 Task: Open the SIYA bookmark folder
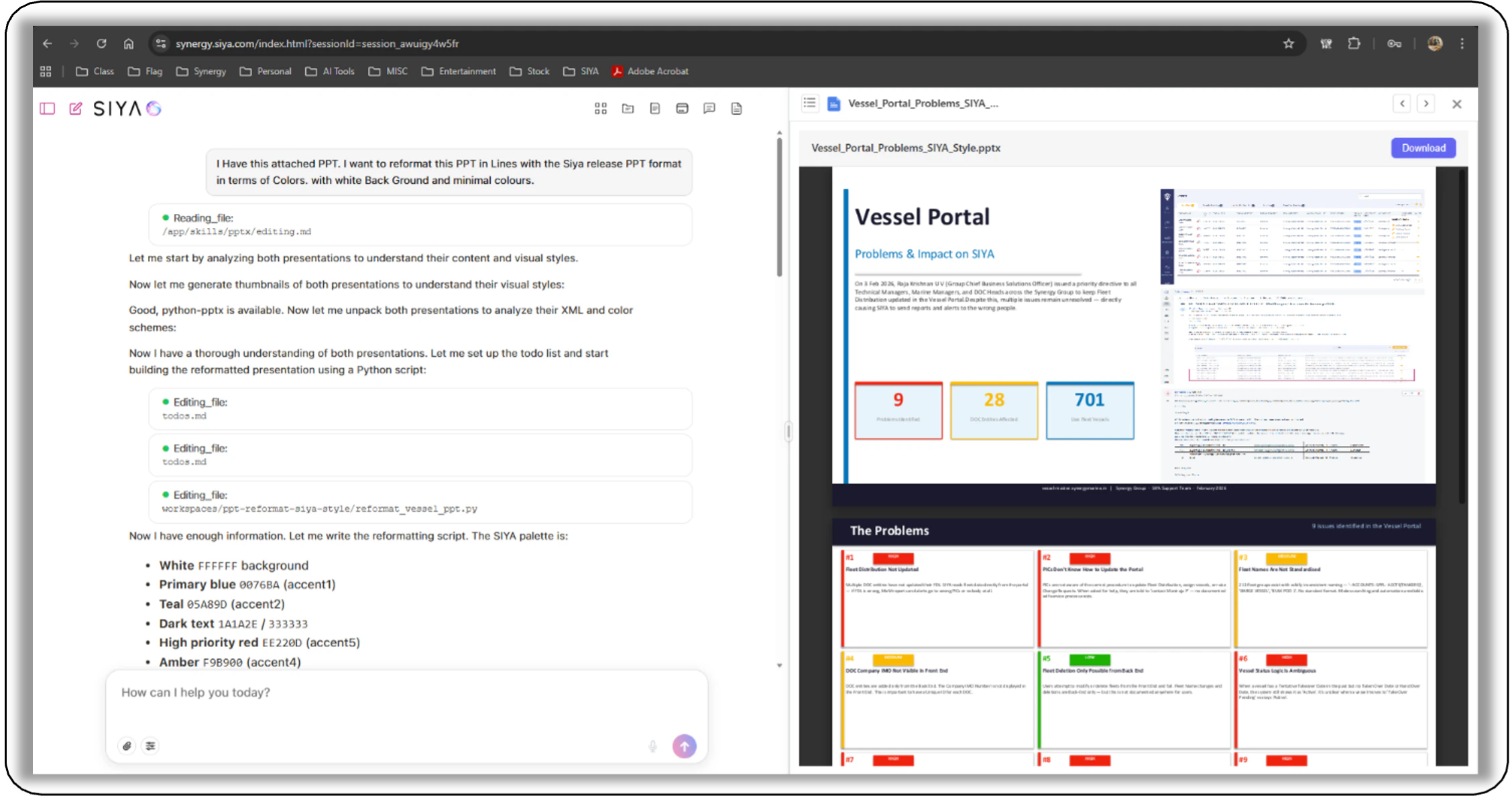[x=581, y=71]
